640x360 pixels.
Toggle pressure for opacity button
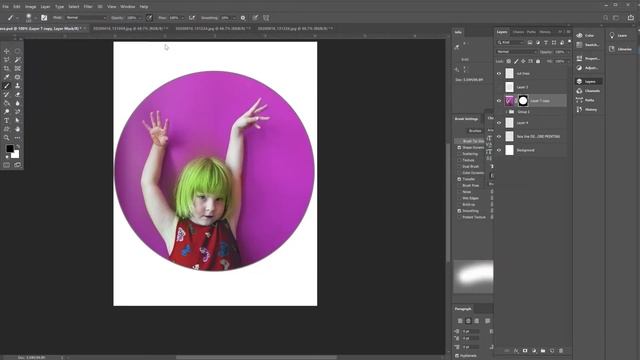click(149, 18)
